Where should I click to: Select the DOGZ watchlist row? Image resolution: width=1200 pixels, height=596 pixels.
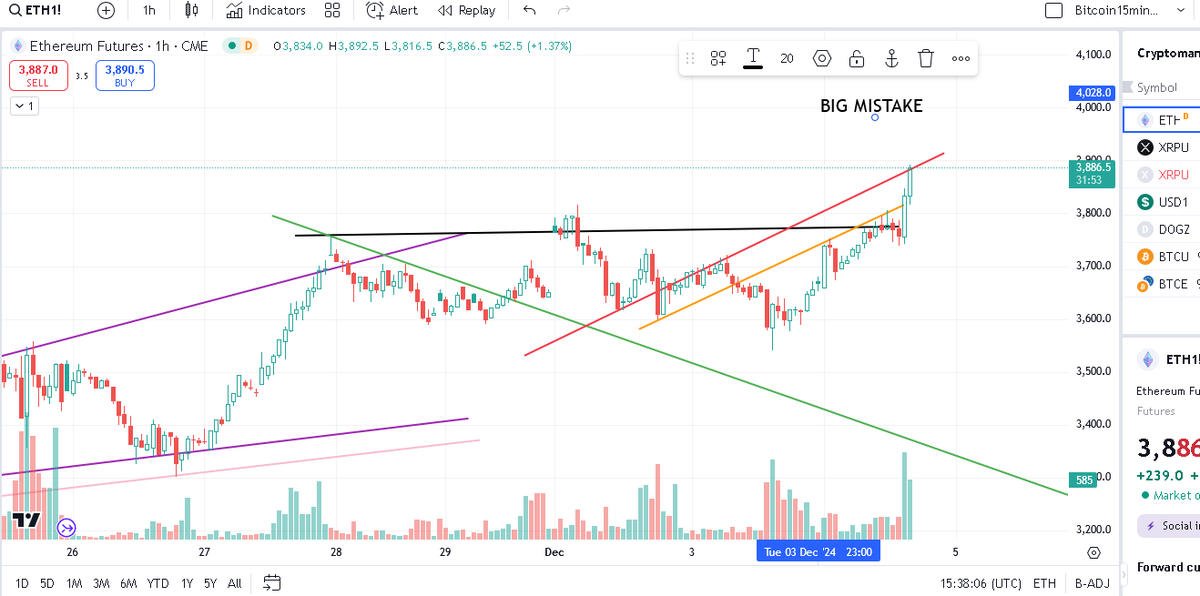[1162, 229]
